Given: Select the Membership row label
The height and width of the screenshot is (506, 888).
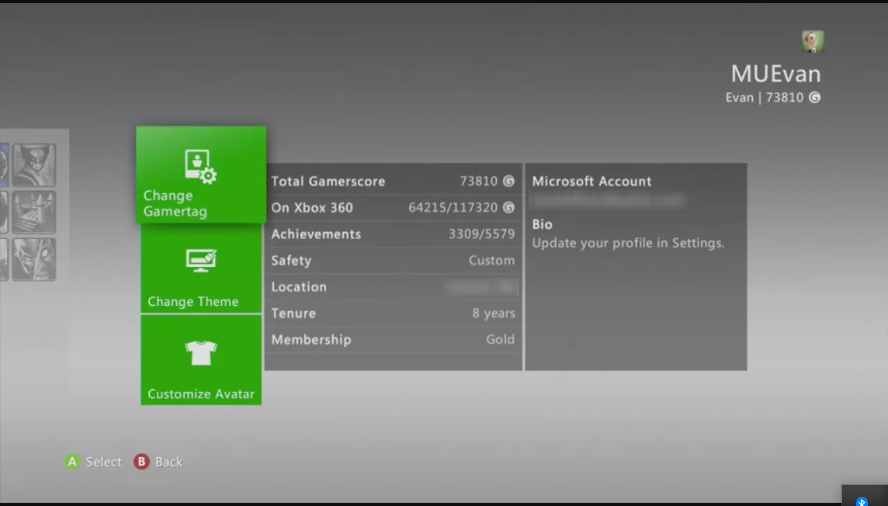Looking at the screenshot, I should [x=311, y=340].
